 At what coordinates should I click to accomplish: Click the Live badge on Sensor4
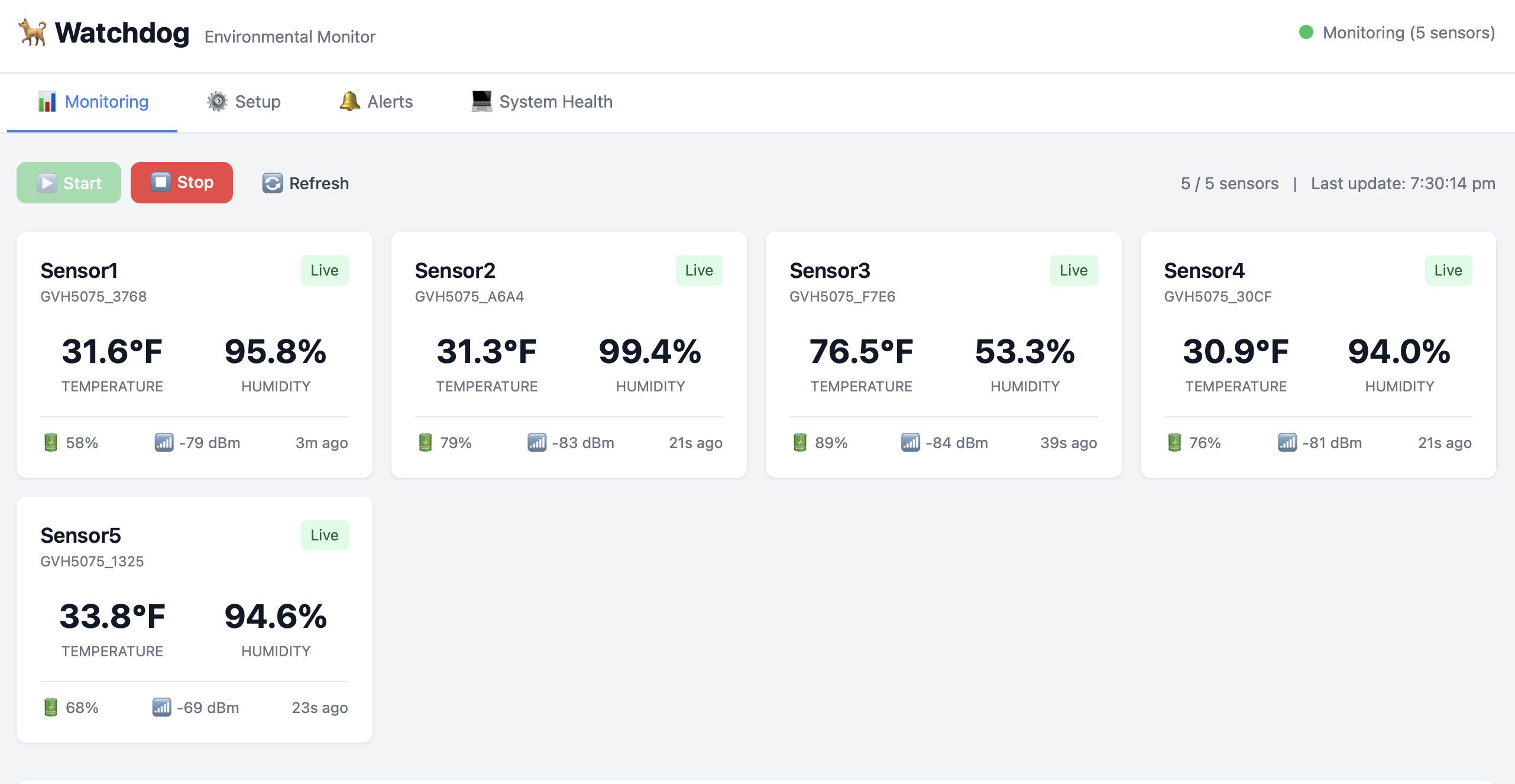point(1448,270)
